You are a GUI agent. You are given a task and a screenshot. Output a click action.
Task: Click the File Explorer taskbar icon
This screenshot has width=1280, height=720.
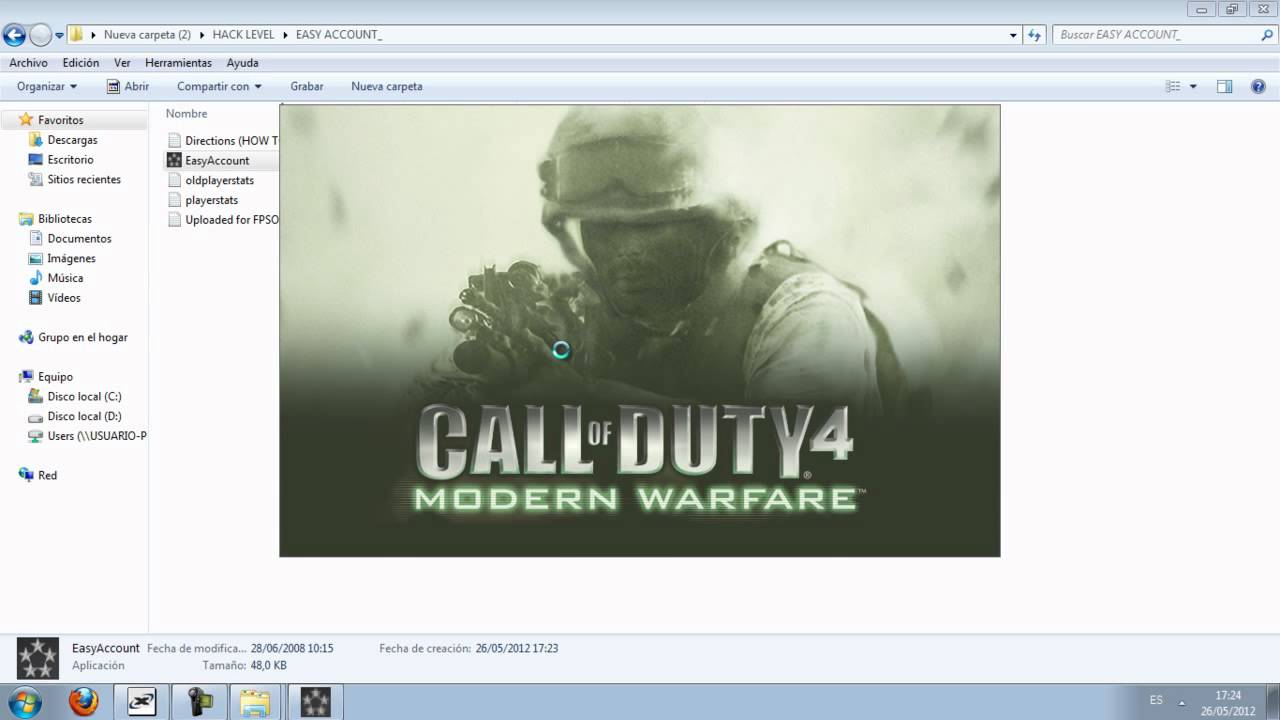coord(257,702)
